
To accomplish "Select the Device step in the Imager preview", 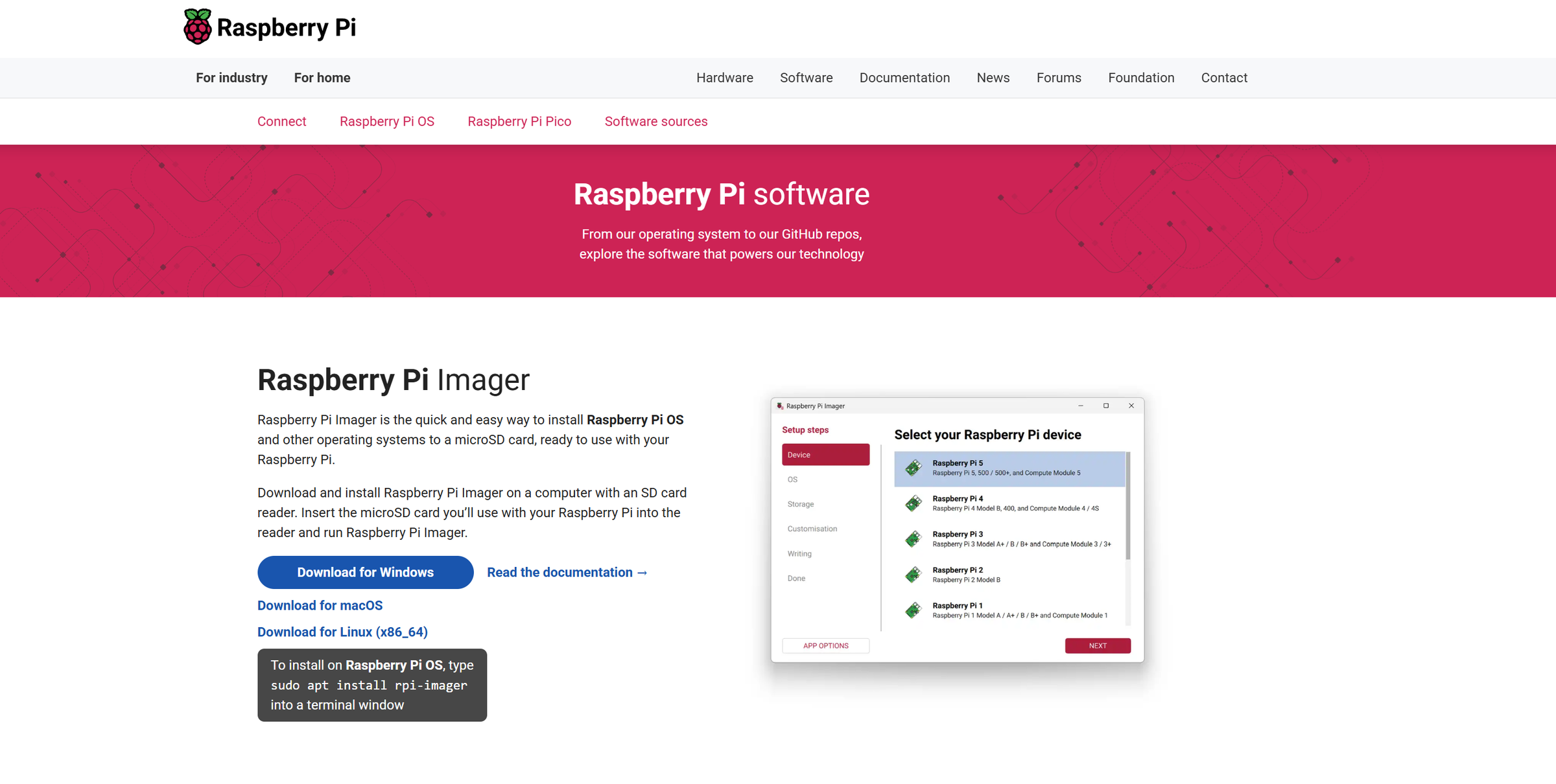I will (x=825, y=455).
